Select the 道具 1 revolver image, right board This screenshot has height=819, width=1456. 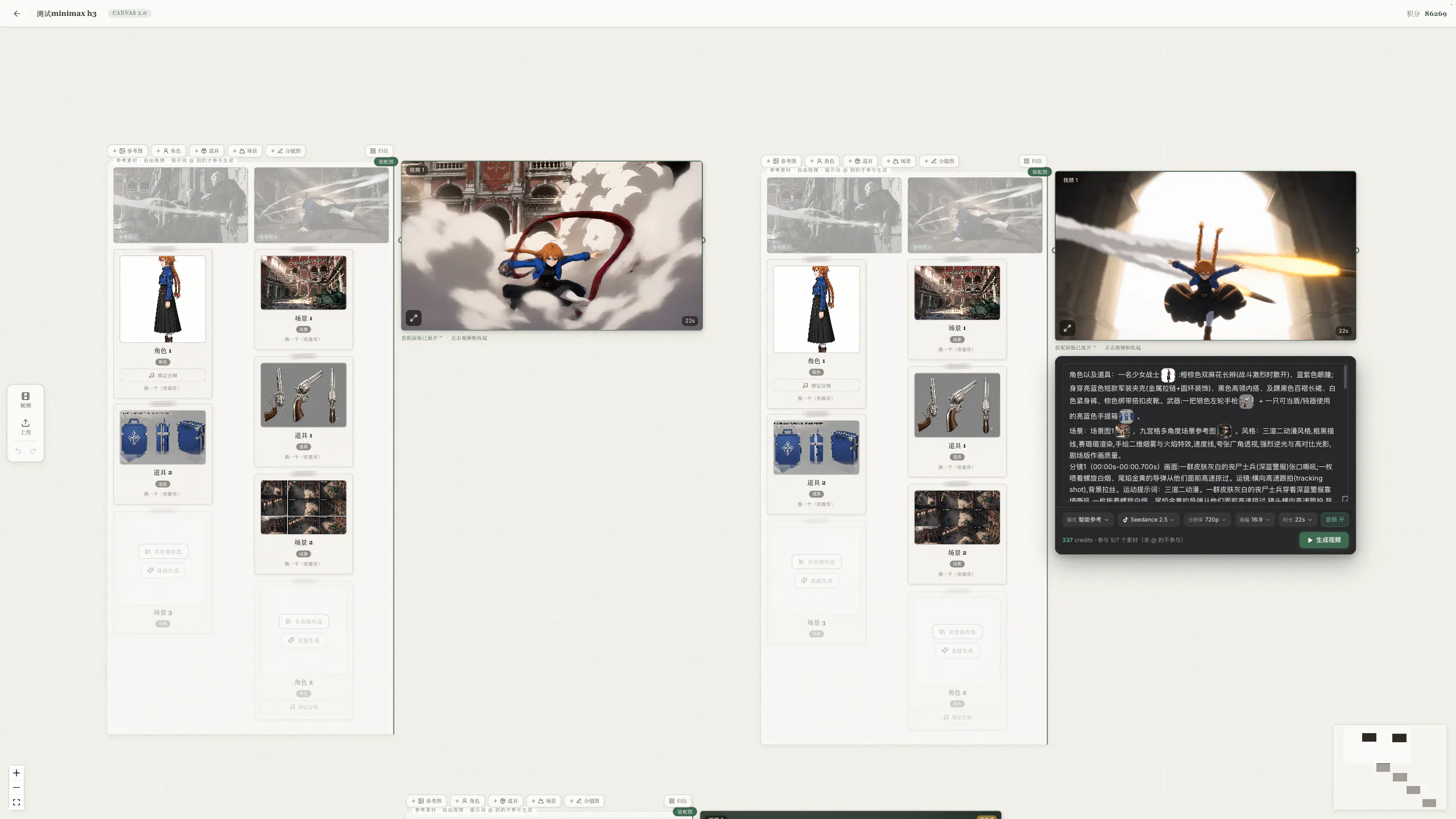coord(957,405)
